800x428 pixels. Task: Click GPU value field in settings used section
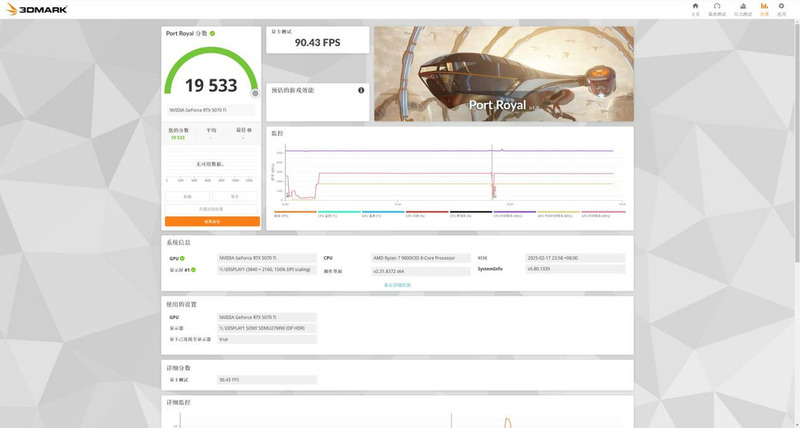coord(267,317)
